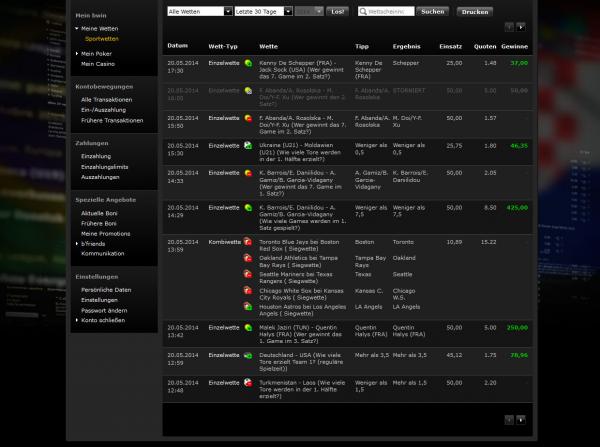Open the 'Alle Wetten' filter dropdown

point(198,11)
